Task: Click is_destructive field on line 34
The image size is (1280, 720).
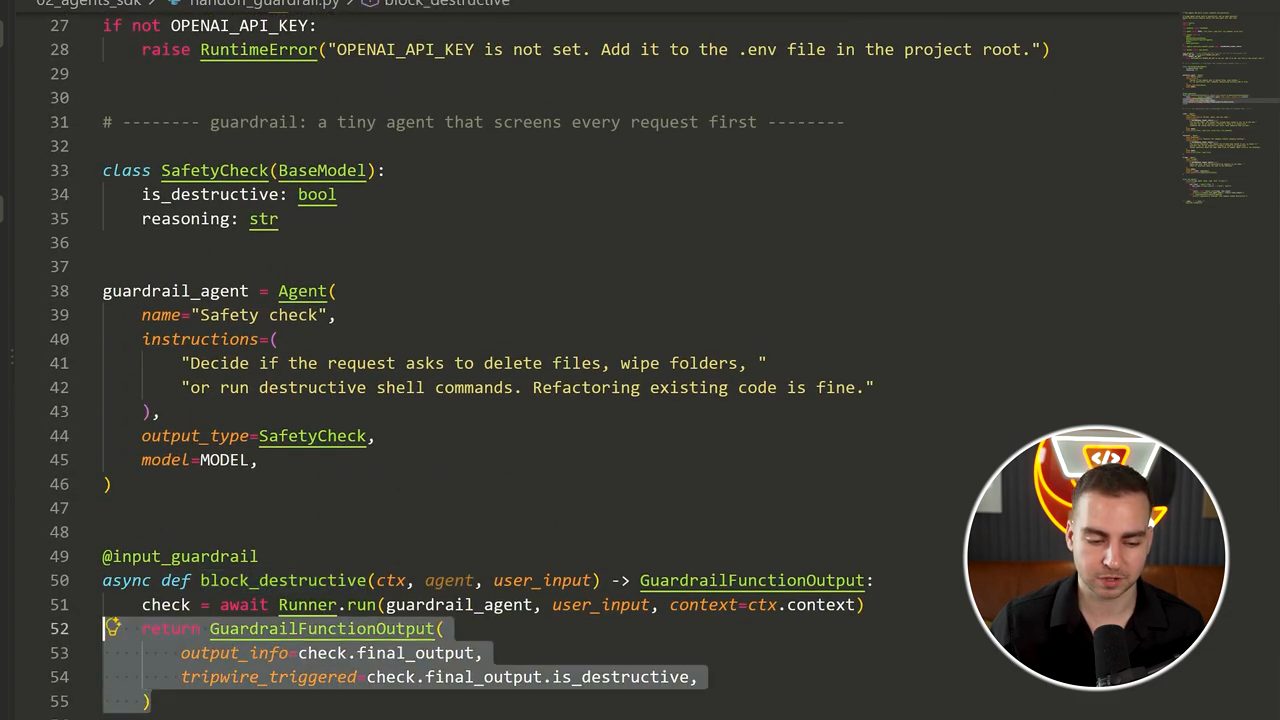Action: [210, 194]
